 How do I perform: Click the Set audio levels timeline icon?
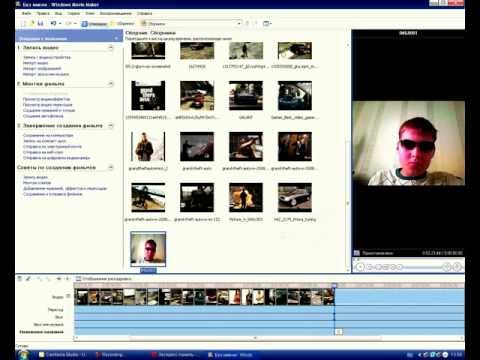tap(20, 279)
